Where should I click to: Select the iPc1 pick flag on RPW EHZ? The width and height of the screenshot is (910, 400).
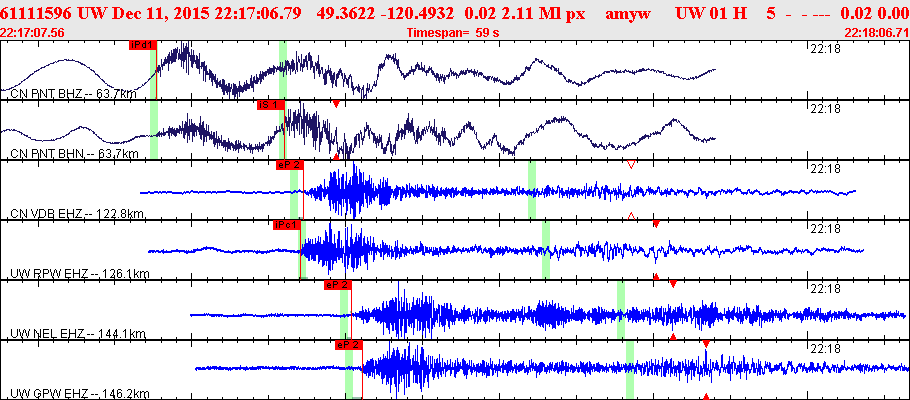(x=287, y=225)
